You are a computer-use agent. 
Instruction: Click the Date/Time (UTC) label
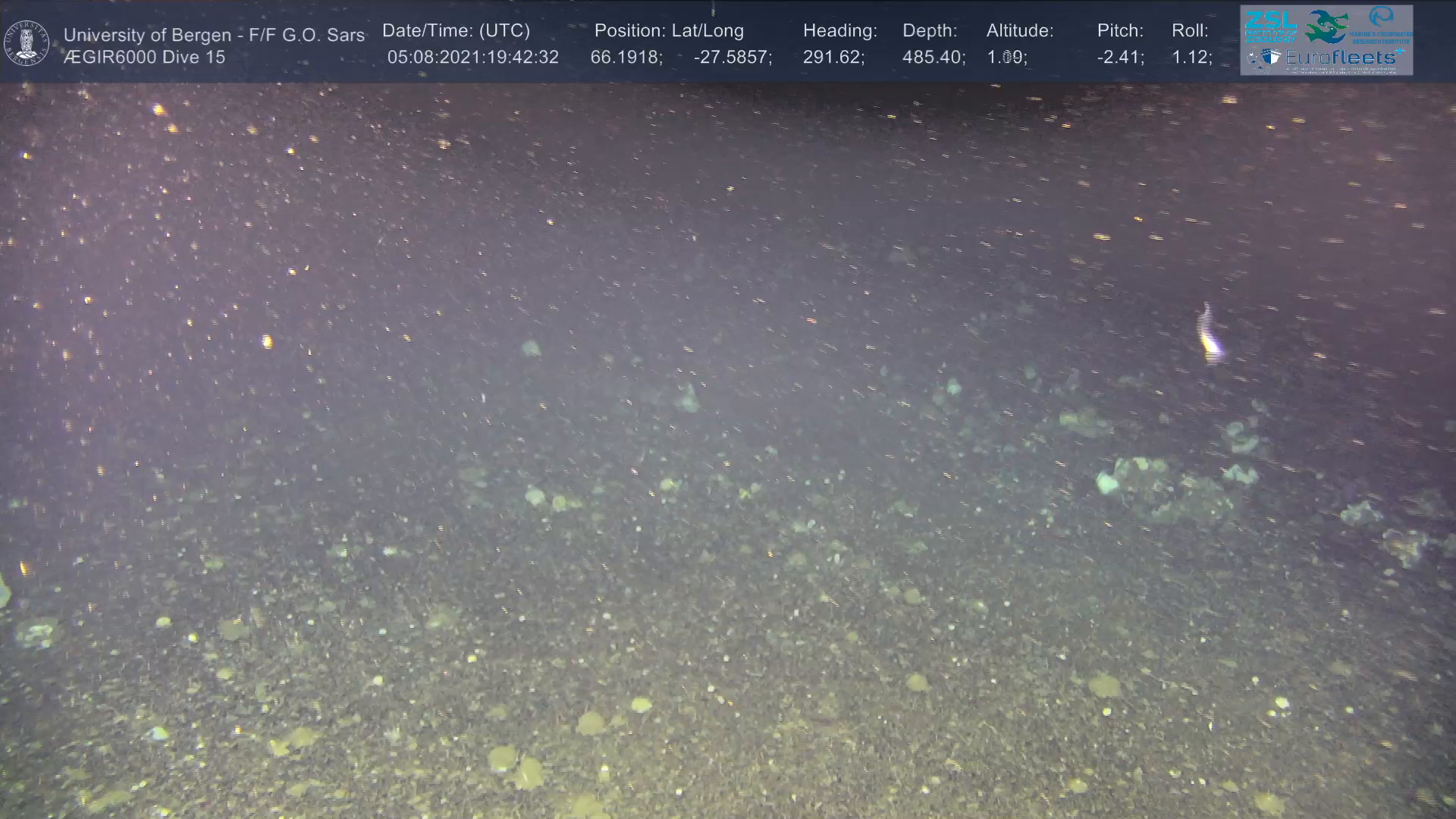[456, 31]
